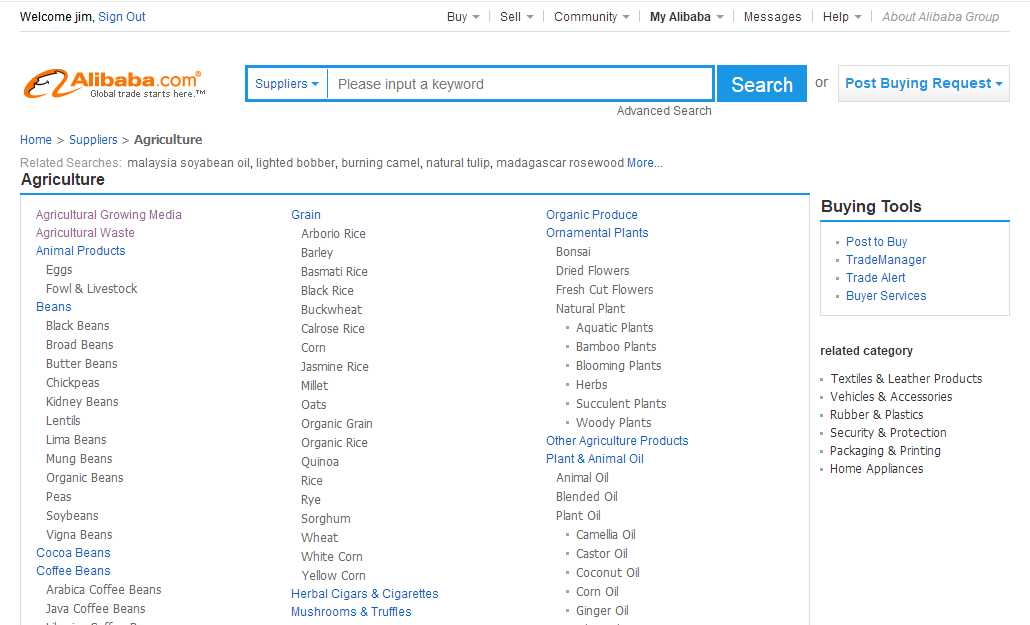This screenshot has height=625, width=1030.
Task: Expand the Sell menu
Action: [516, 17]
